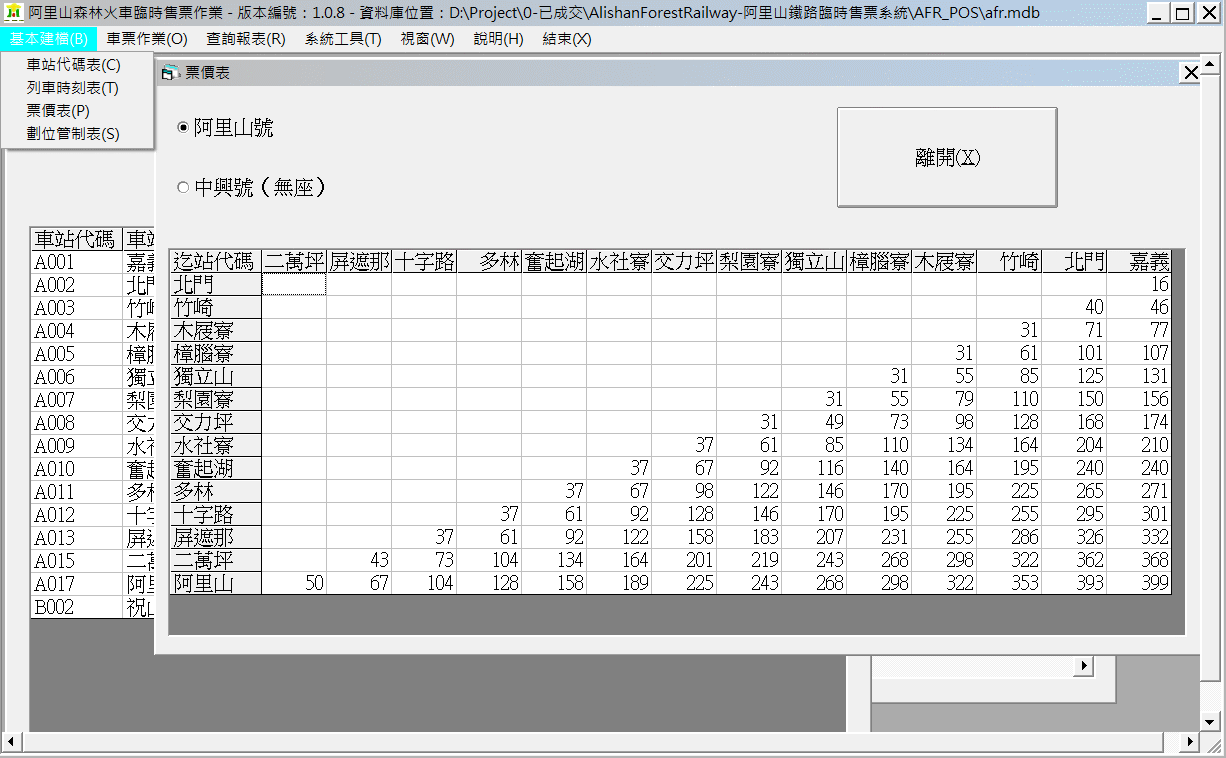1226x758 pixels.
Task: Open the 查詢報表(R) menu
Action: click(x=246, y=39)
